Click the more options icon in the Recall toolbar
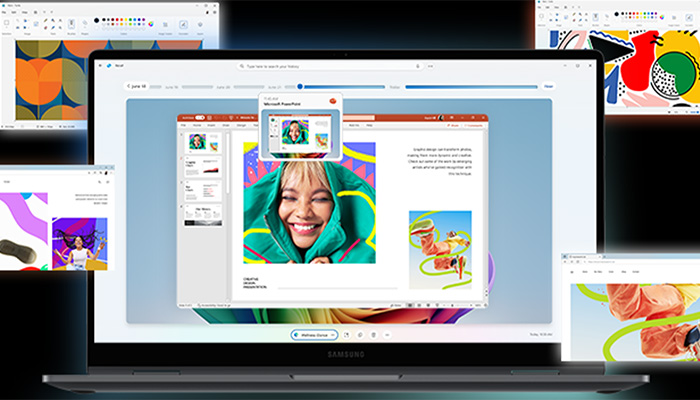The height and width of the screenshot is (400, 700). (x=387, y=335)
